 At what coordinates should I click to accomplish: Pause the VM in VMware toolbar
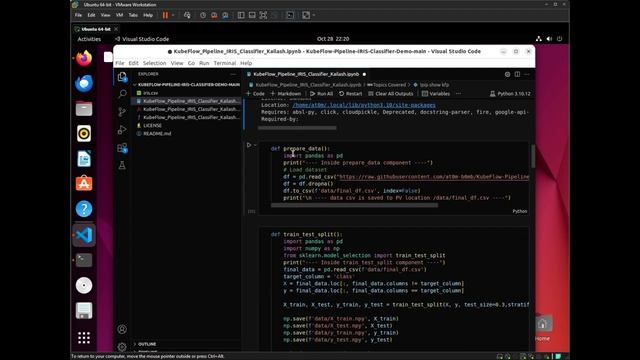(x=165, y=15)
